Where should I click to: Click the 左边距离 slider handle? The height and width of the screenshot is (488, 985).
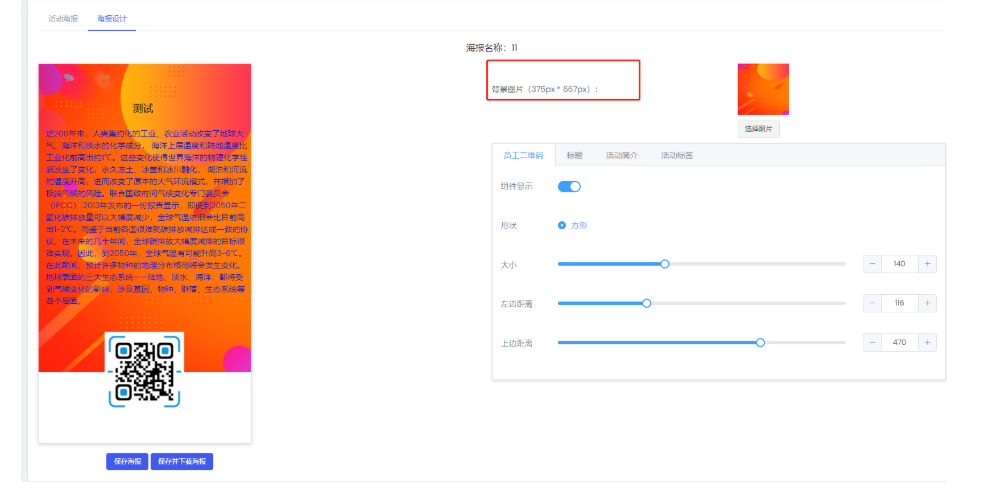click(646, 303)
